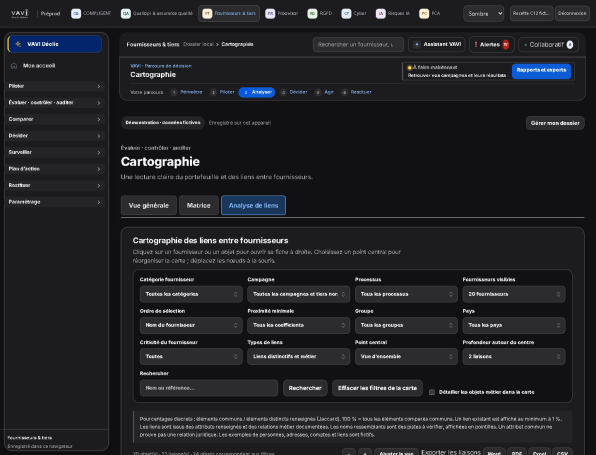Click the Assistant VAVI sparkle icon
The image size is (596, 455).
pos(417,44)
